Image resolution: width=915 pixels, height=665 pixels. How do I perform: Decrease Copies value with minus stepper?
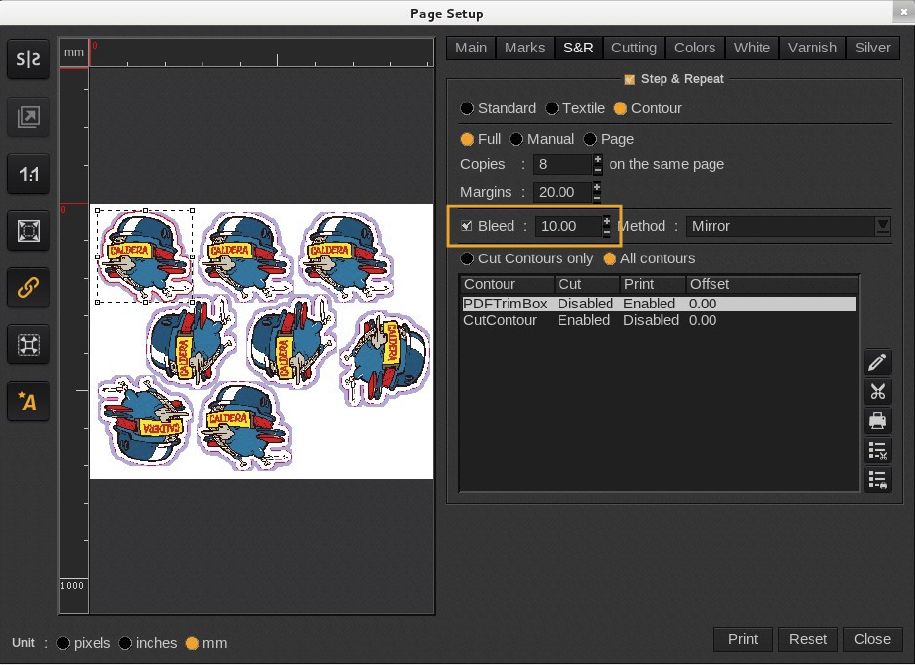click(x=598, y=170)
